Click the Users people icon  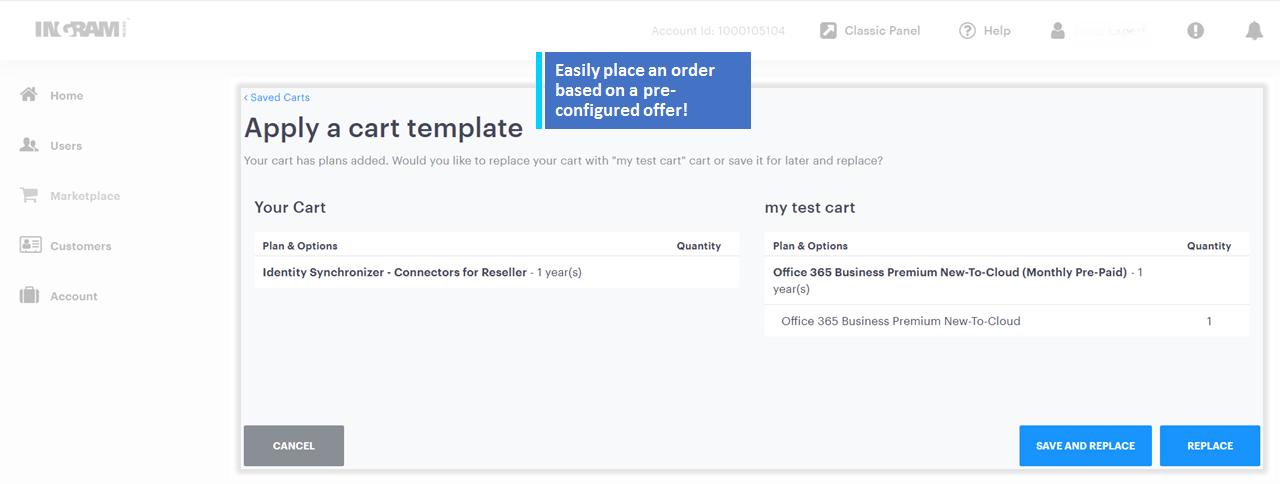click(29, 145)
